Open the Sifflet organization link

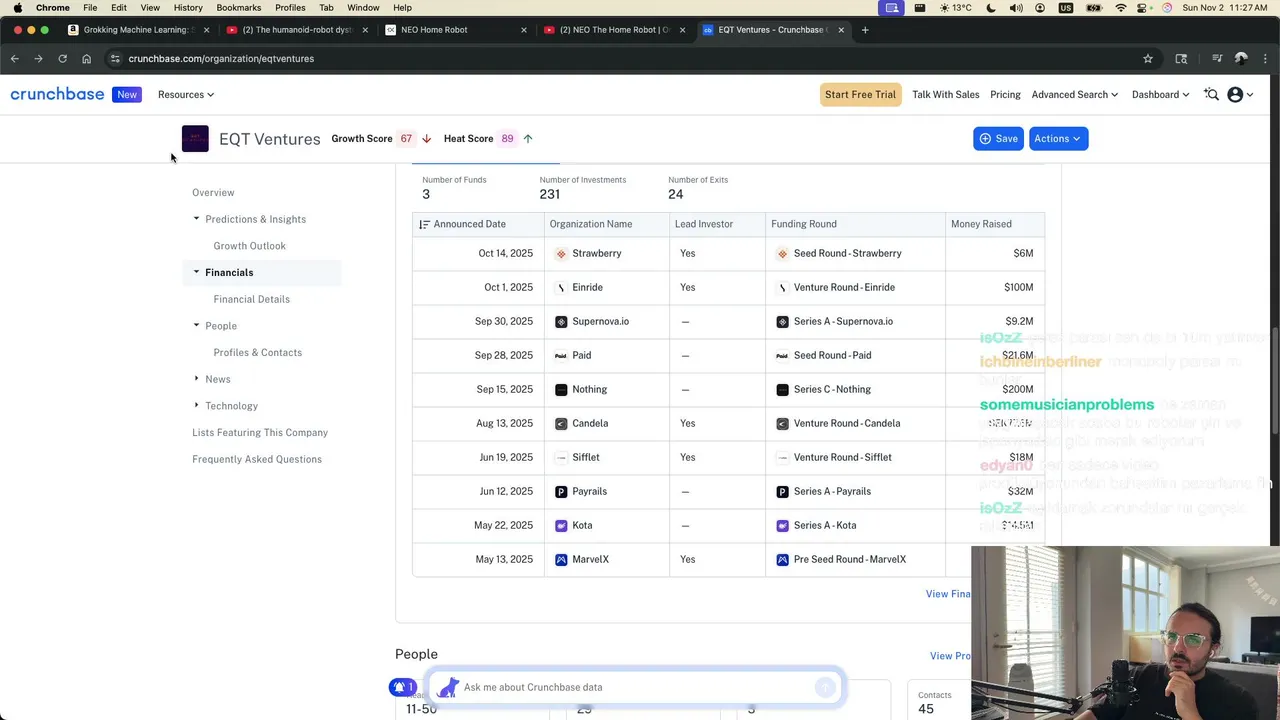[x=585, y=458]
